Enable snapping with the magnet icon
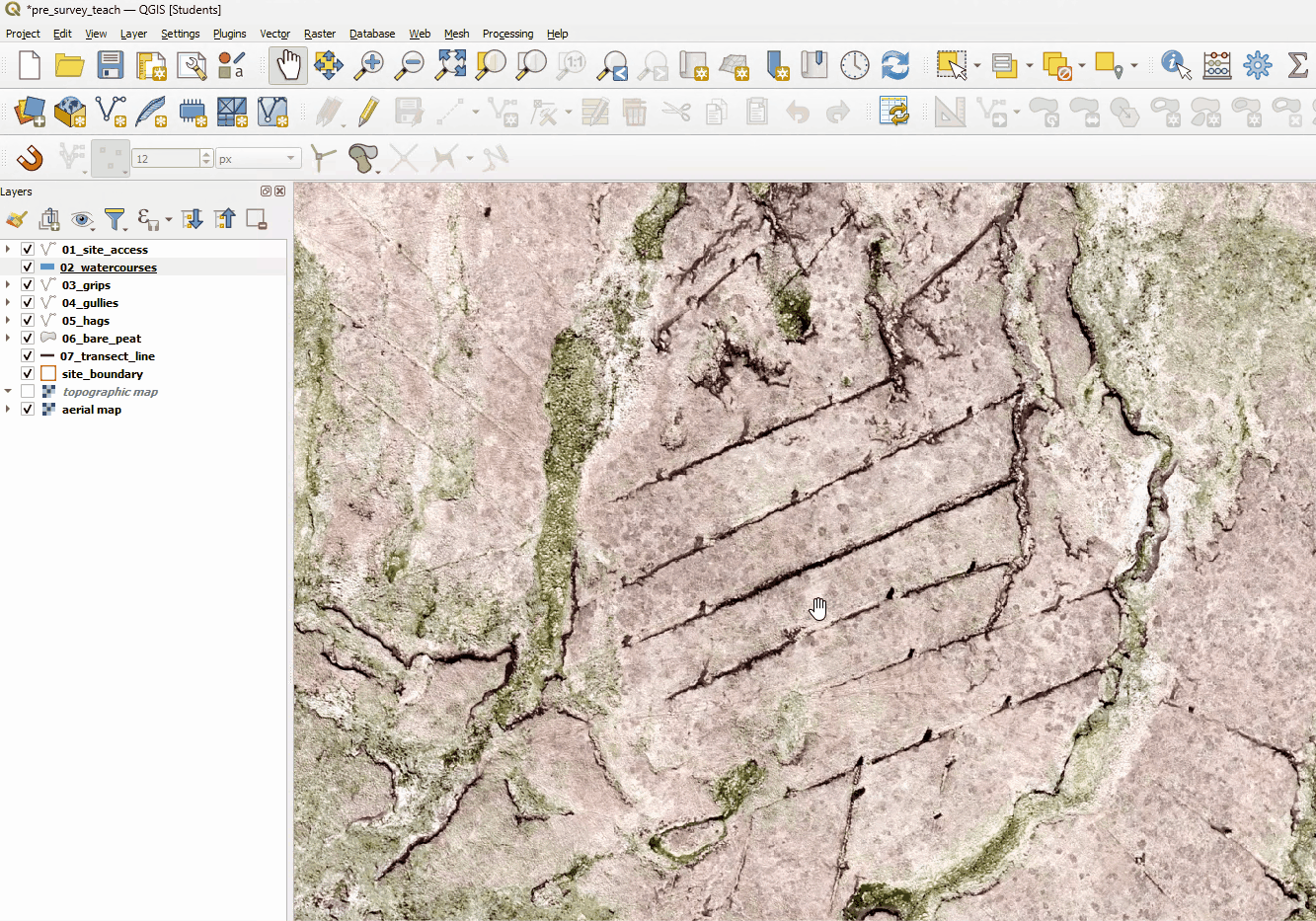Screen dimensions: 1316x921 [x=30, y=158]
